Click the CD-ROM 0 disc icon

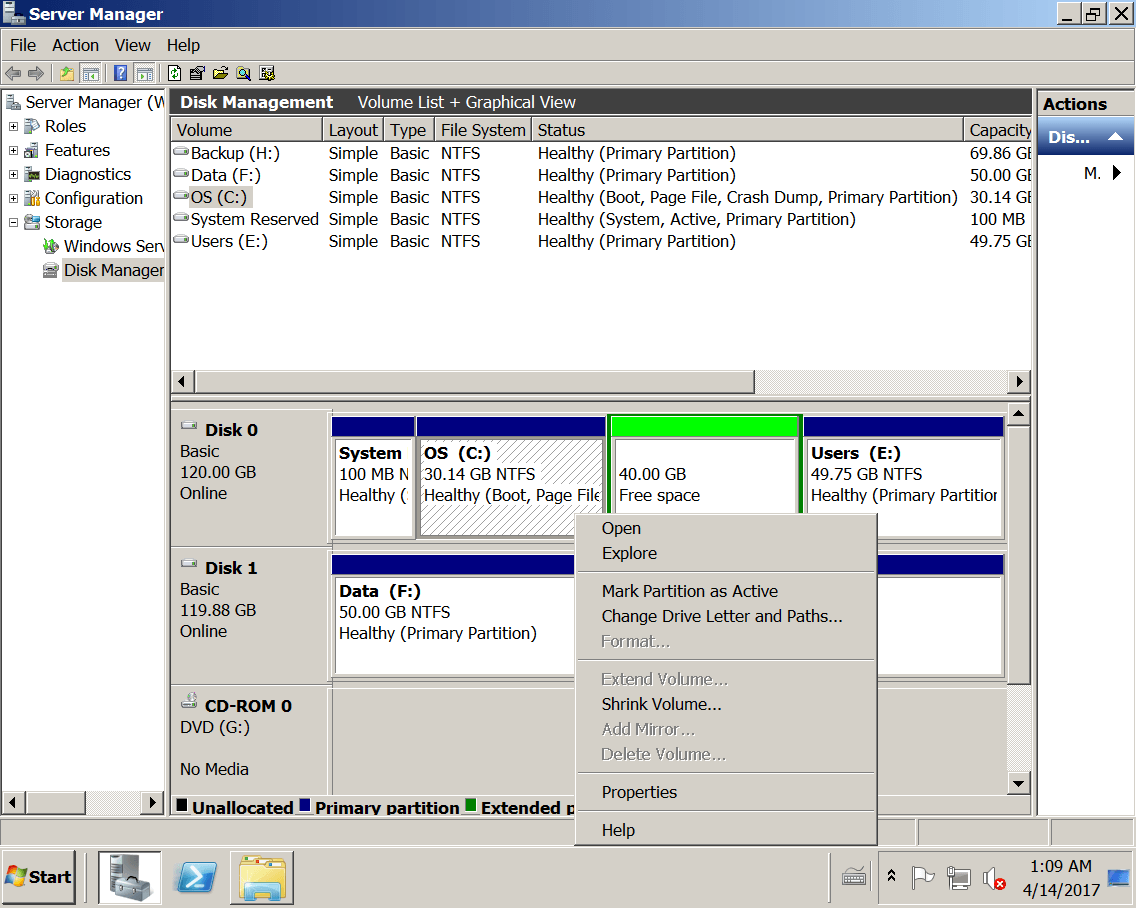click(189, 701)
